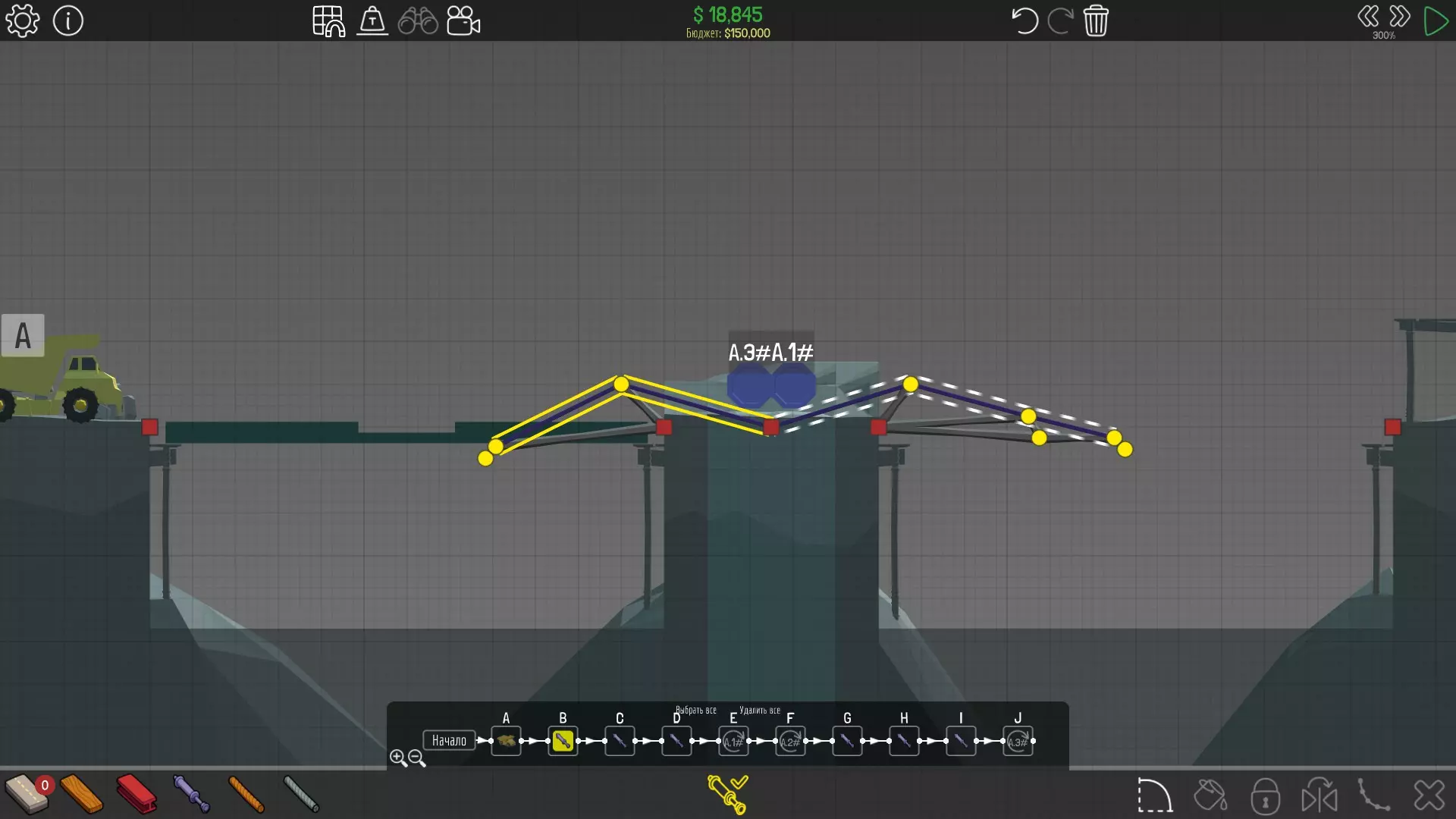The width and height of the screenshot is (1456, 819).
Task: Select the steel cable material
Action: pyautogui.click(x=301, y=794)
